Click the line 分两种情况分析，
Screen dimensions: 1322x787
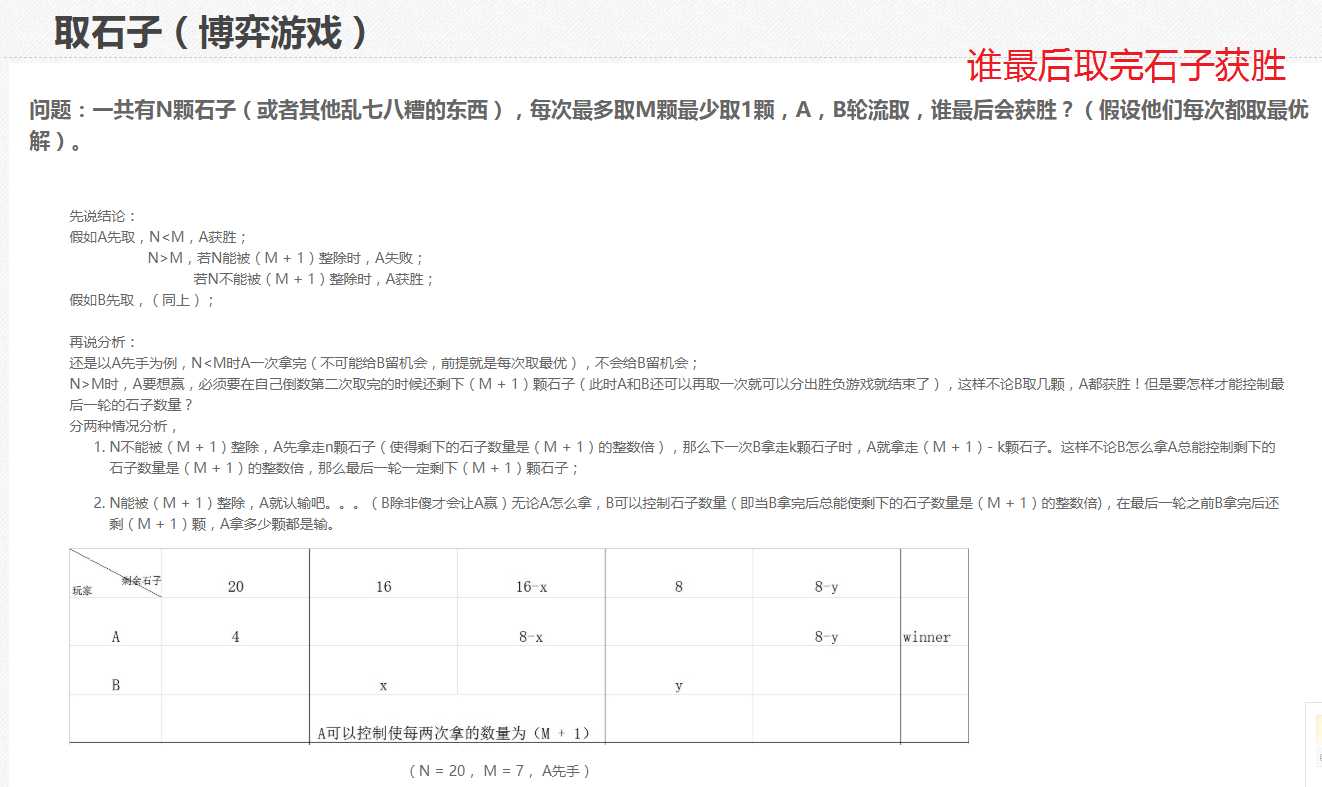pos(124,426)
